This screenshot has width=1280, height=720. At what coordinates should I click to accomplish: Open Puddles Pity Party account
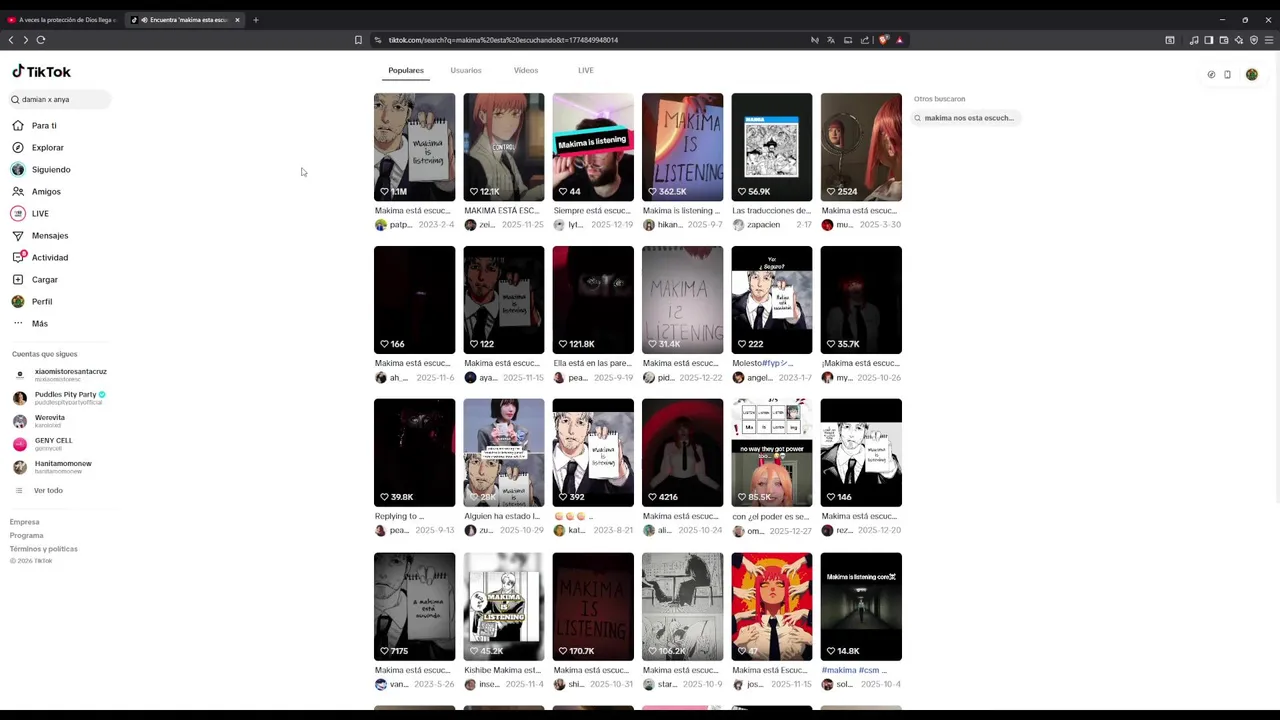60,397
